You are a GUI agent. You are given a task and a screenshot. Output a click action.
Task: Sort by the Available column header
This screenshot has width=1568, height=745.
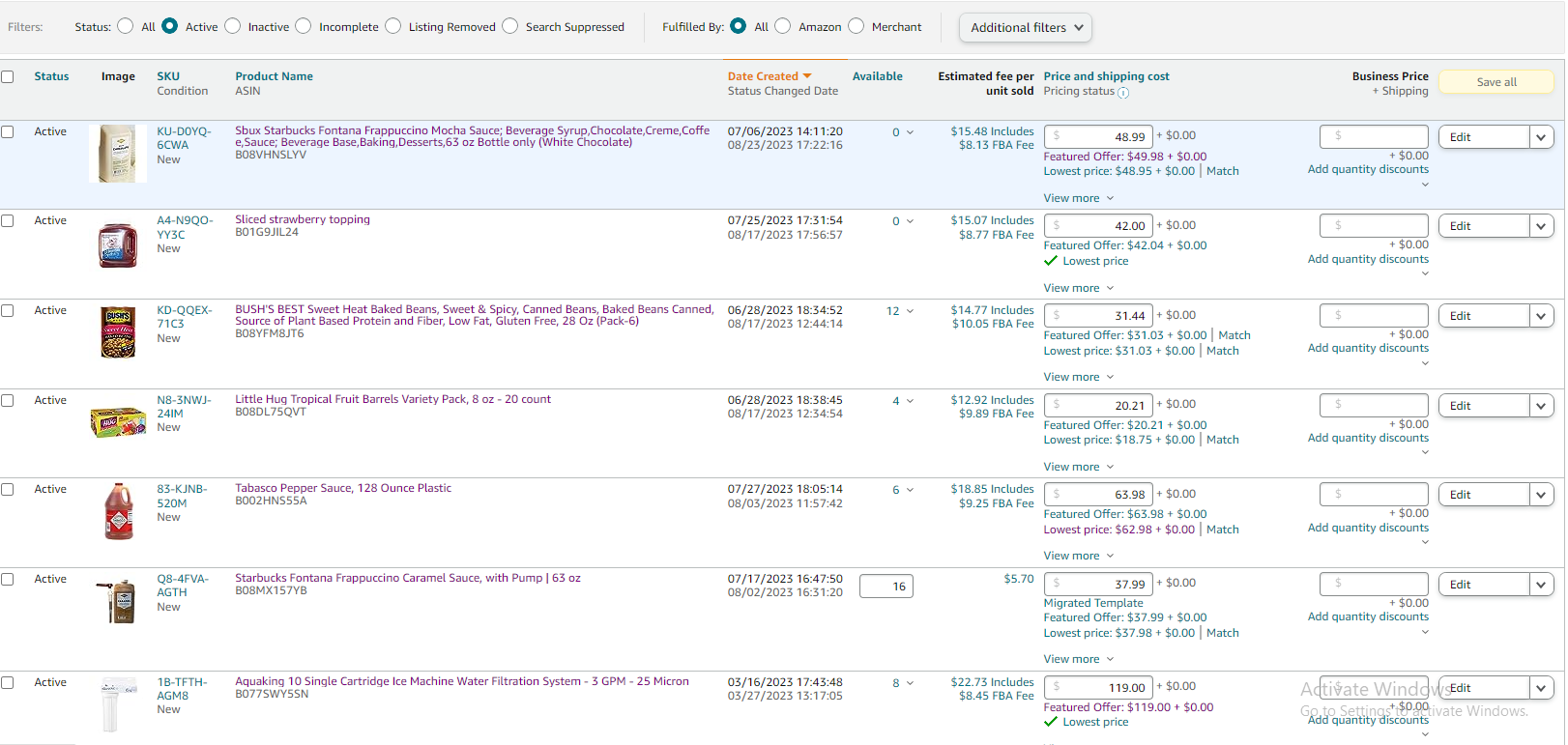(x=877, y=76)
